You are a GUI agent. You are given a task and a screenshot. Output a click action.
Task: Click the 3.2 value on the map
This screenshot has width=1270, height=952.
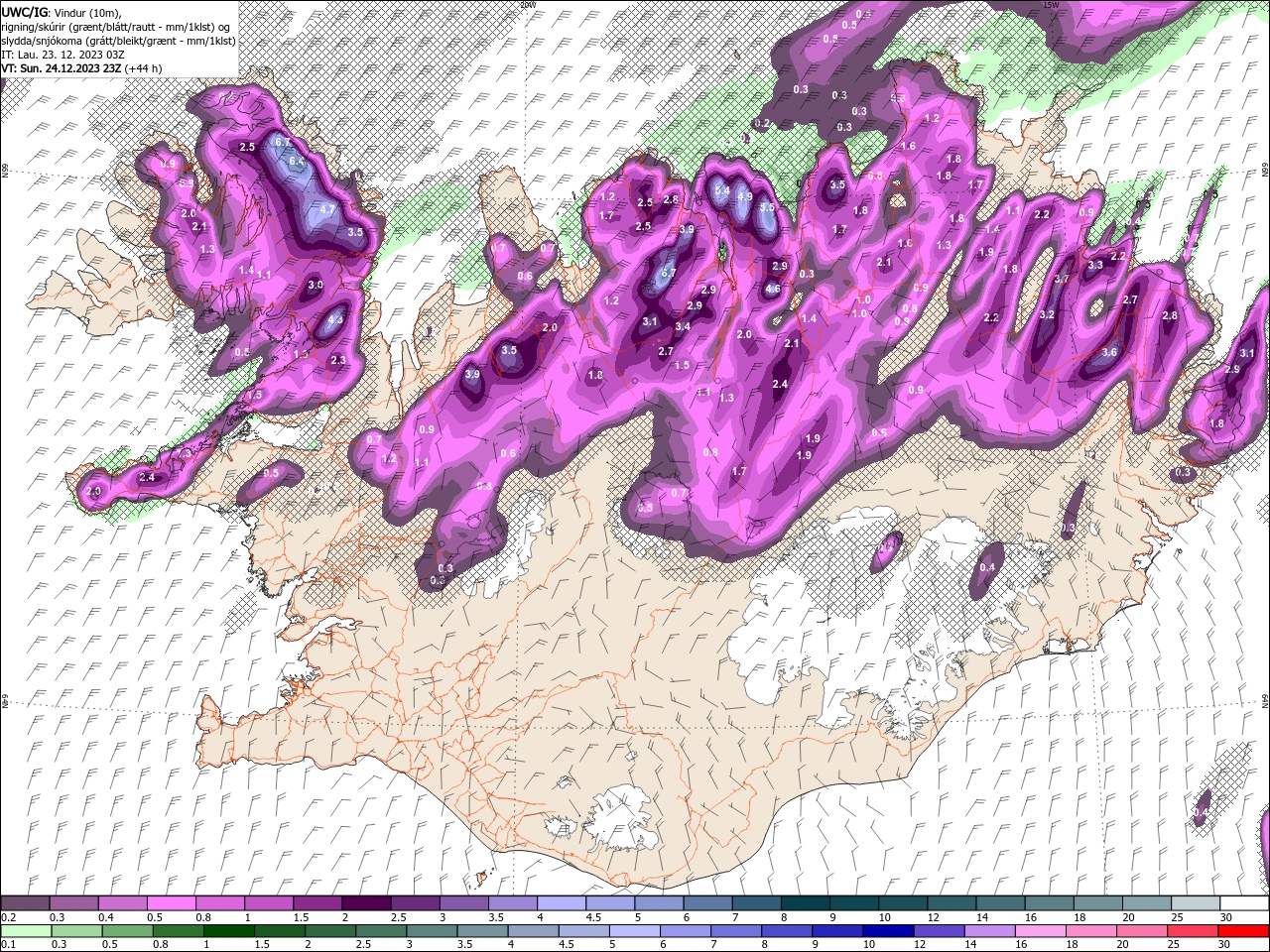pyautogui.click(x=1047, y=314)
